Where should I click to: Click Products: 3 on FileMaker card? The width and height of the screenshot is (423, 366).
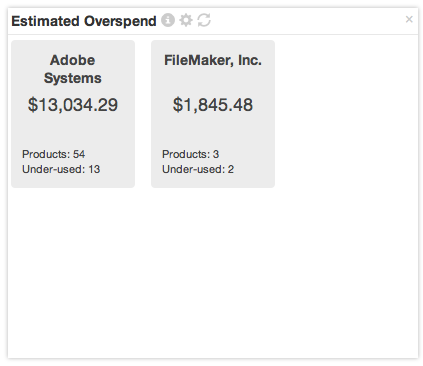pos(190,154)
